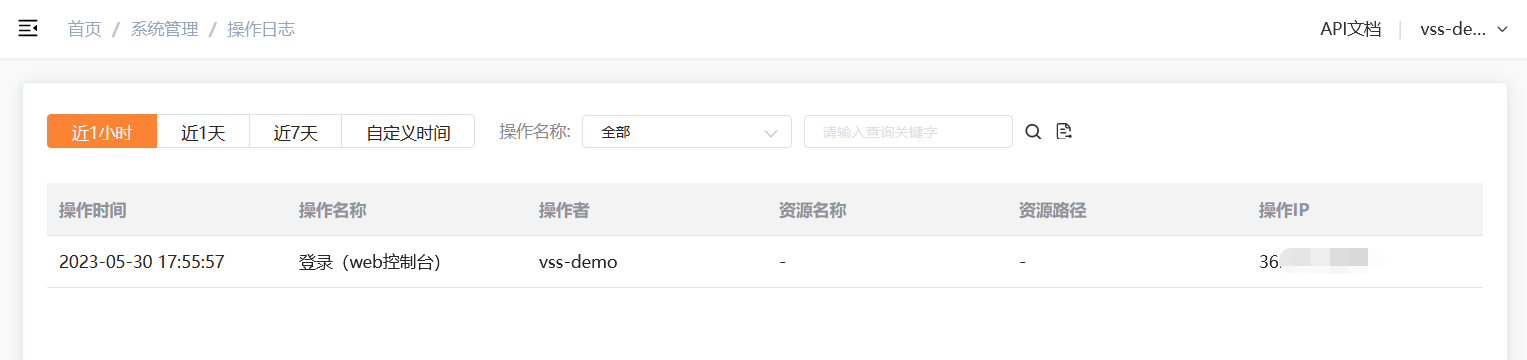
Task: Select the 登录（web控制台）log row
Action: pos(764,262)
